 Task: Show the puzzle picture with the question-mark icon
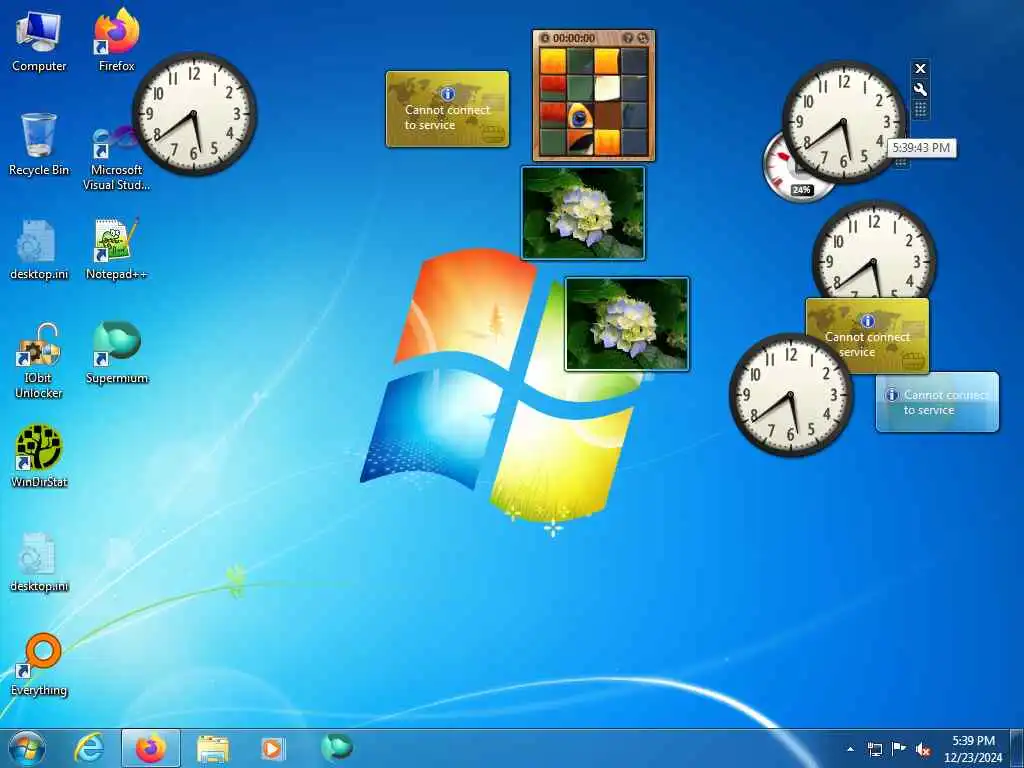628,38
